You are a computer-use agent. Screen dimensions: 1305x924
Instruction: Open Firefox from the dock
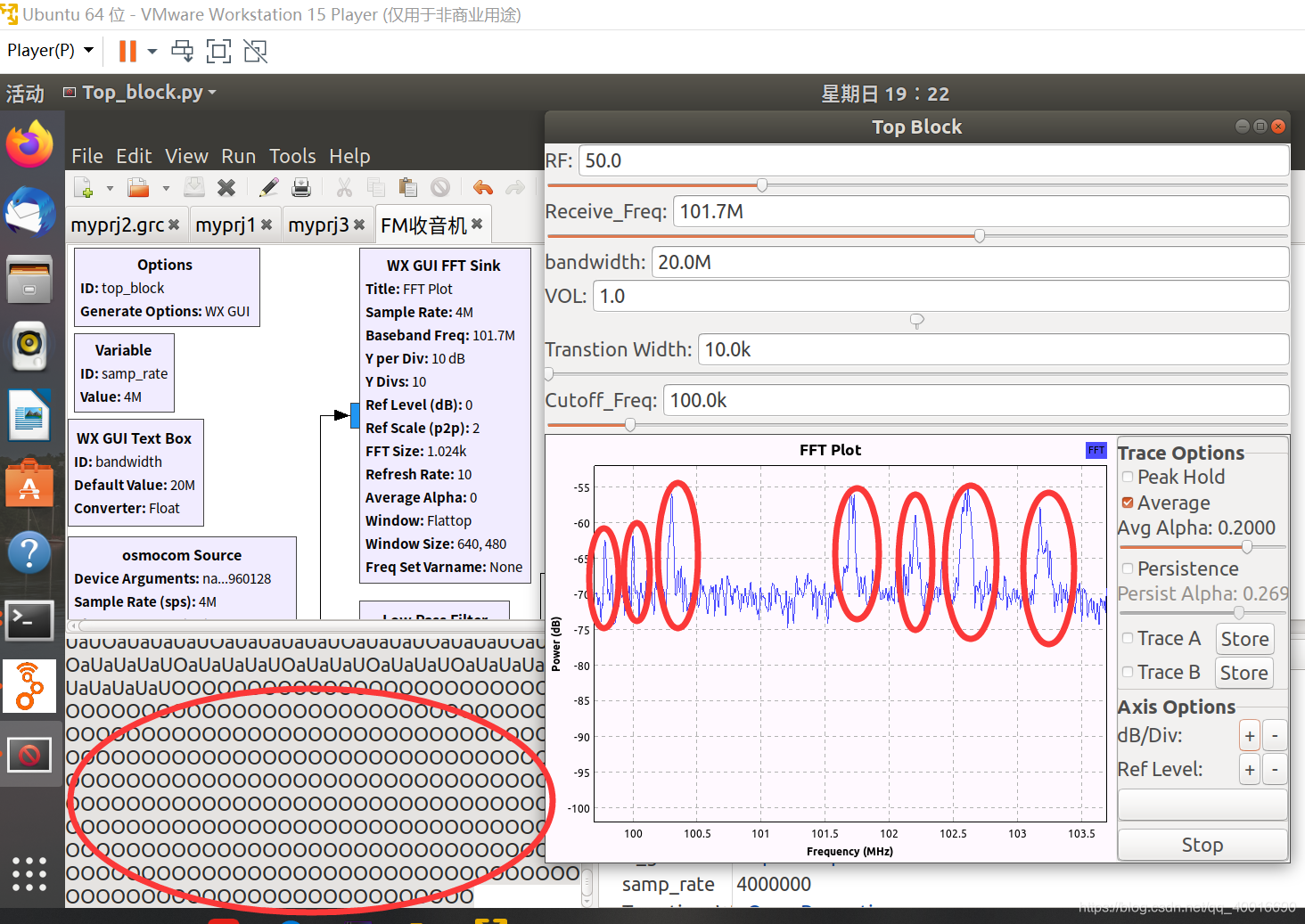(x=30, y=143)
